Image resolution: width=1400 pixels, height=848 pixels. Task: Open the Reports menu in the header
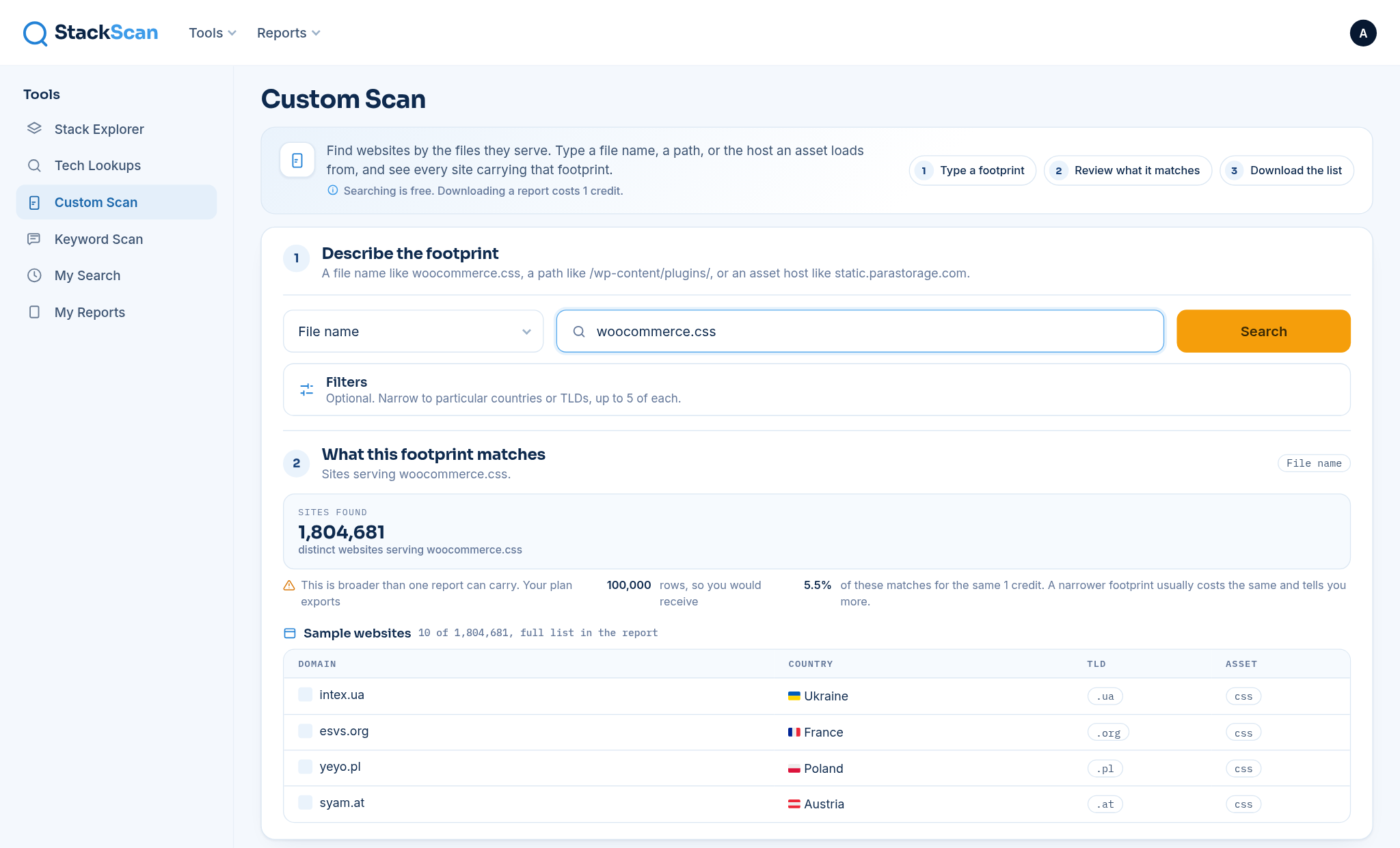pyautogui.click(x=288, y=33)
